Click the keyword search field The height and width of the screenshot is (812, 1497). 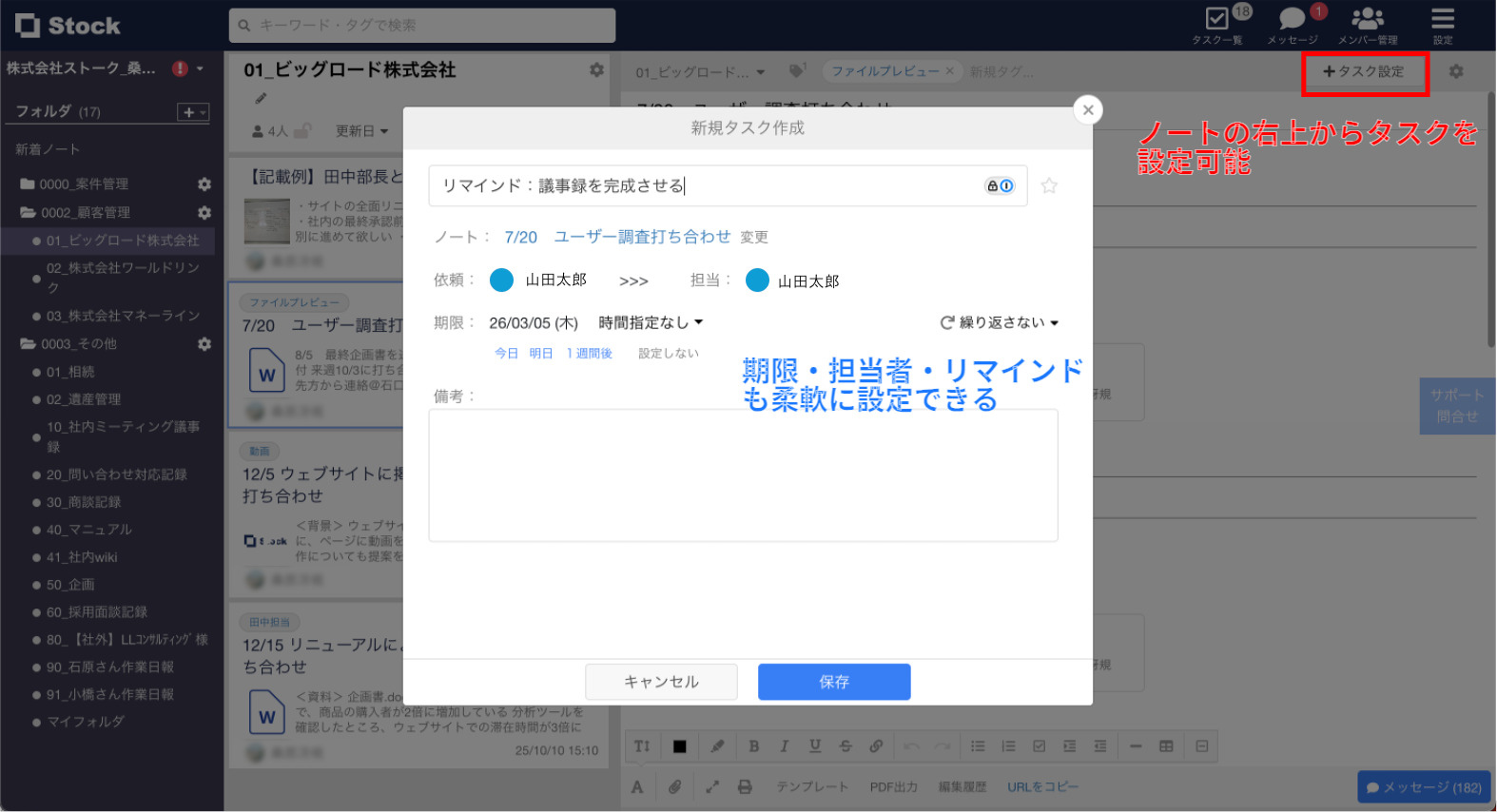coord(422,26)
